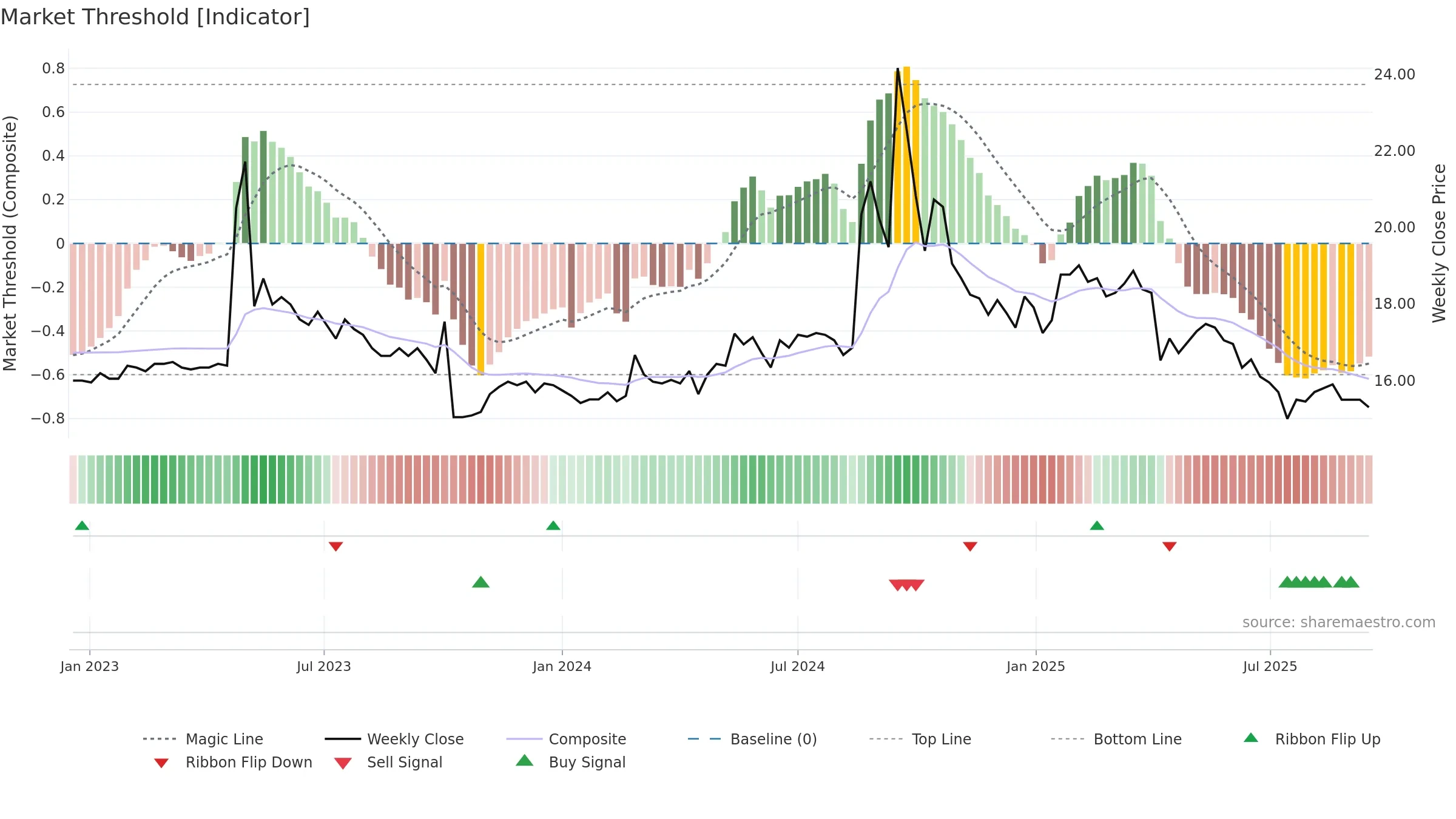Click the ribbon flip down marker after Jul 2023

(336, 547)
